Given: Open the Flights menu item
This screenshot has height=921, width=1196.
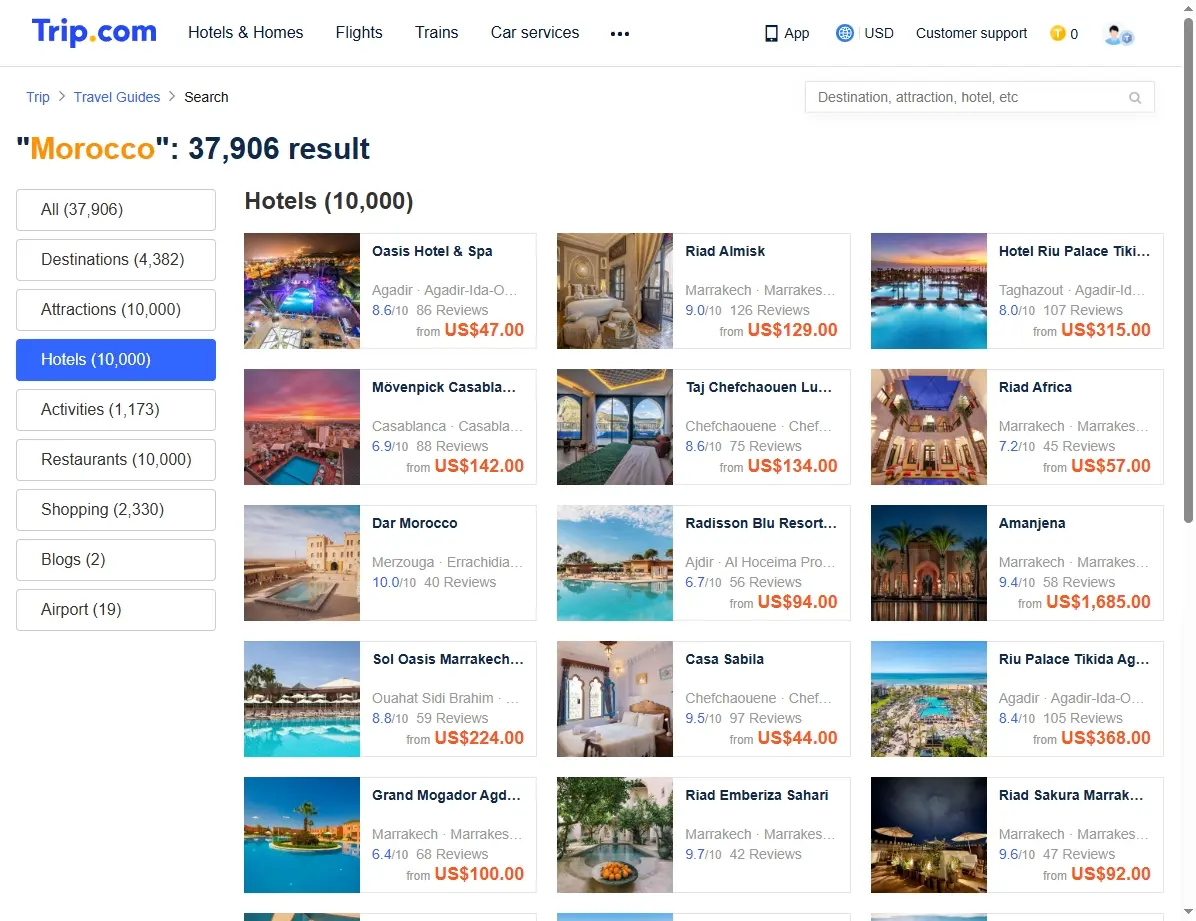Looking at the screenshot, I should click(x=359, y=32).
